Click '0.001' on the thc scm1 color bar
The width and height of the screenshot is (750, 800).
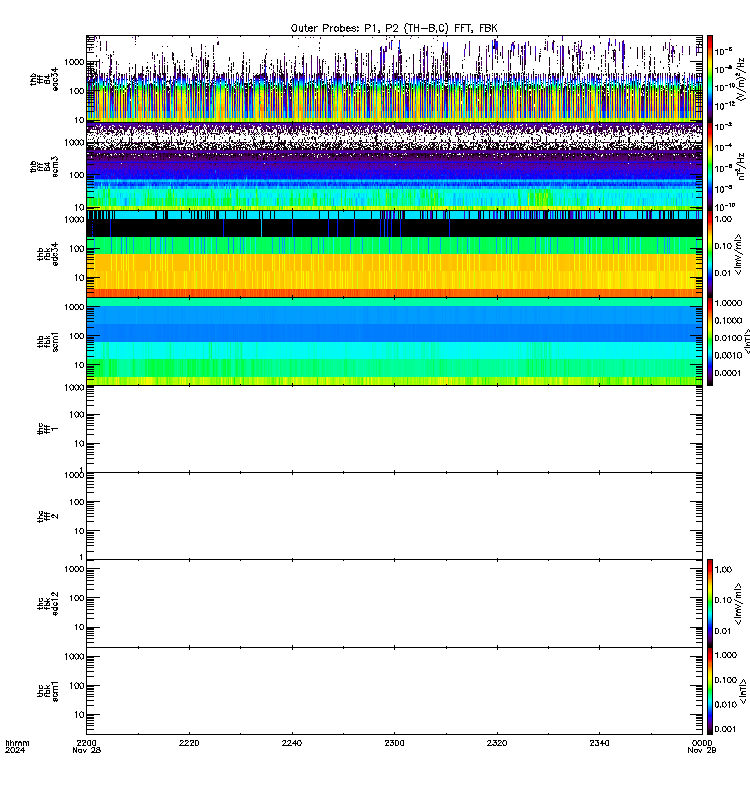click(726, 729)
